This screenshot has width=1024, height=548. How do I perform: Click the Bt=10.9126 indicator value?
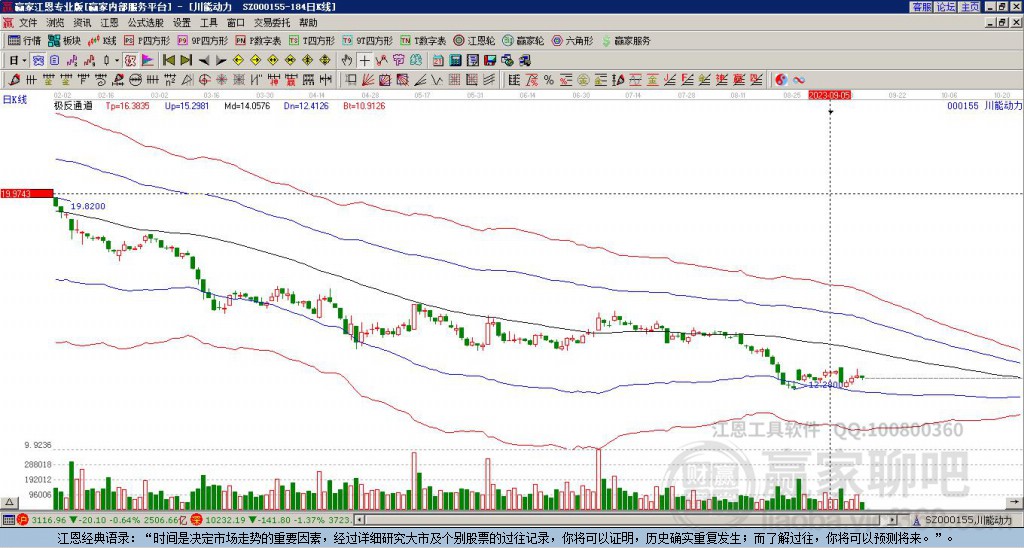[x=364, y=105]
